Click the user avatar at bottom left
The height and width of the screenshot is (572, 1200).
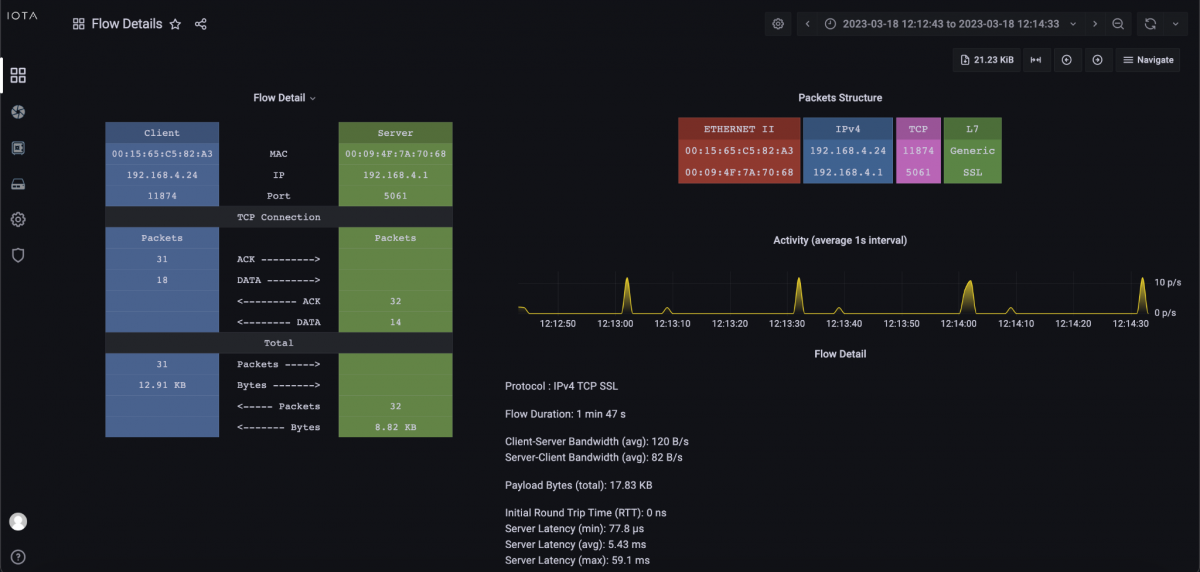click(x=18, y=521)
